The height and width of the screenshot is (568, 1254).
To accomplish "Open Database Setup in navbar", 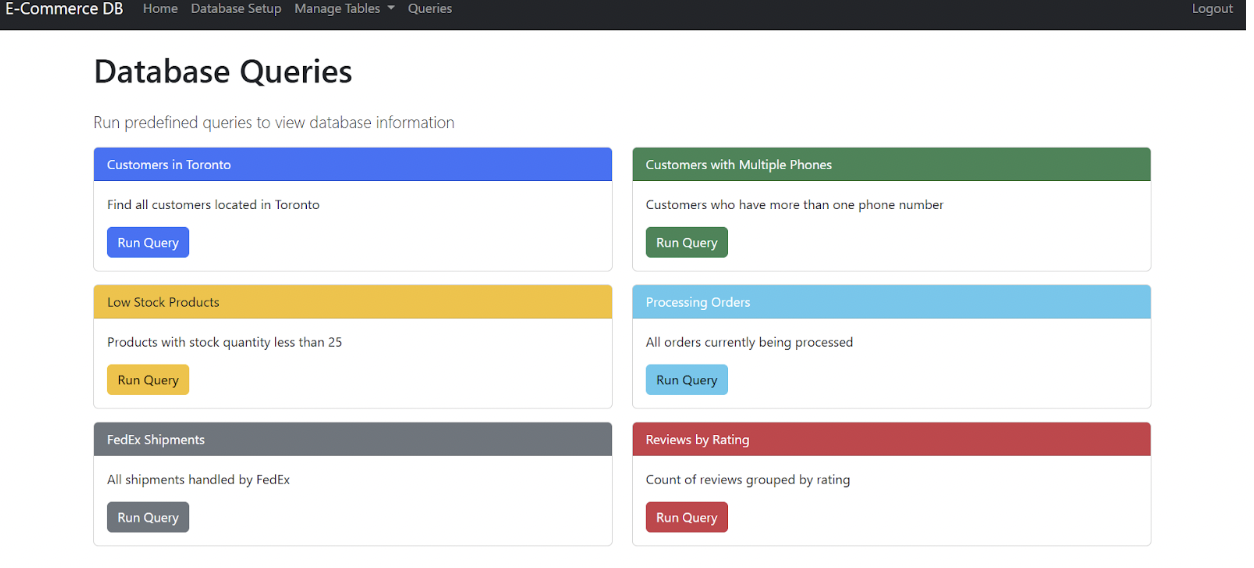I will coord(236,9).
